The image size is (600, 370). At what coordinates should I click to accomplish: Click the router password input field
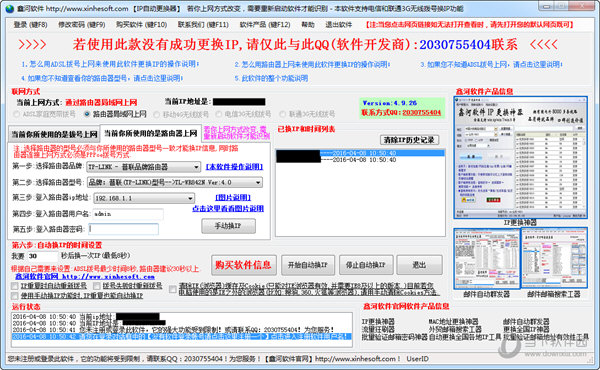point(124,229)
